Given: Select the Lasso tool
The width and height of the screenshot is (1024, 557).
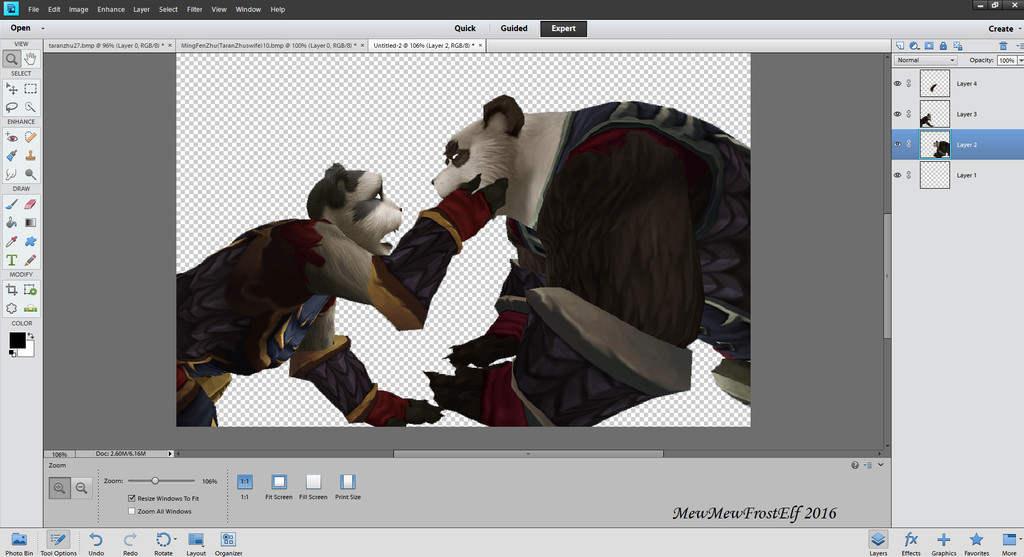Looking at the screenshot, I should [x=12, y=107].
